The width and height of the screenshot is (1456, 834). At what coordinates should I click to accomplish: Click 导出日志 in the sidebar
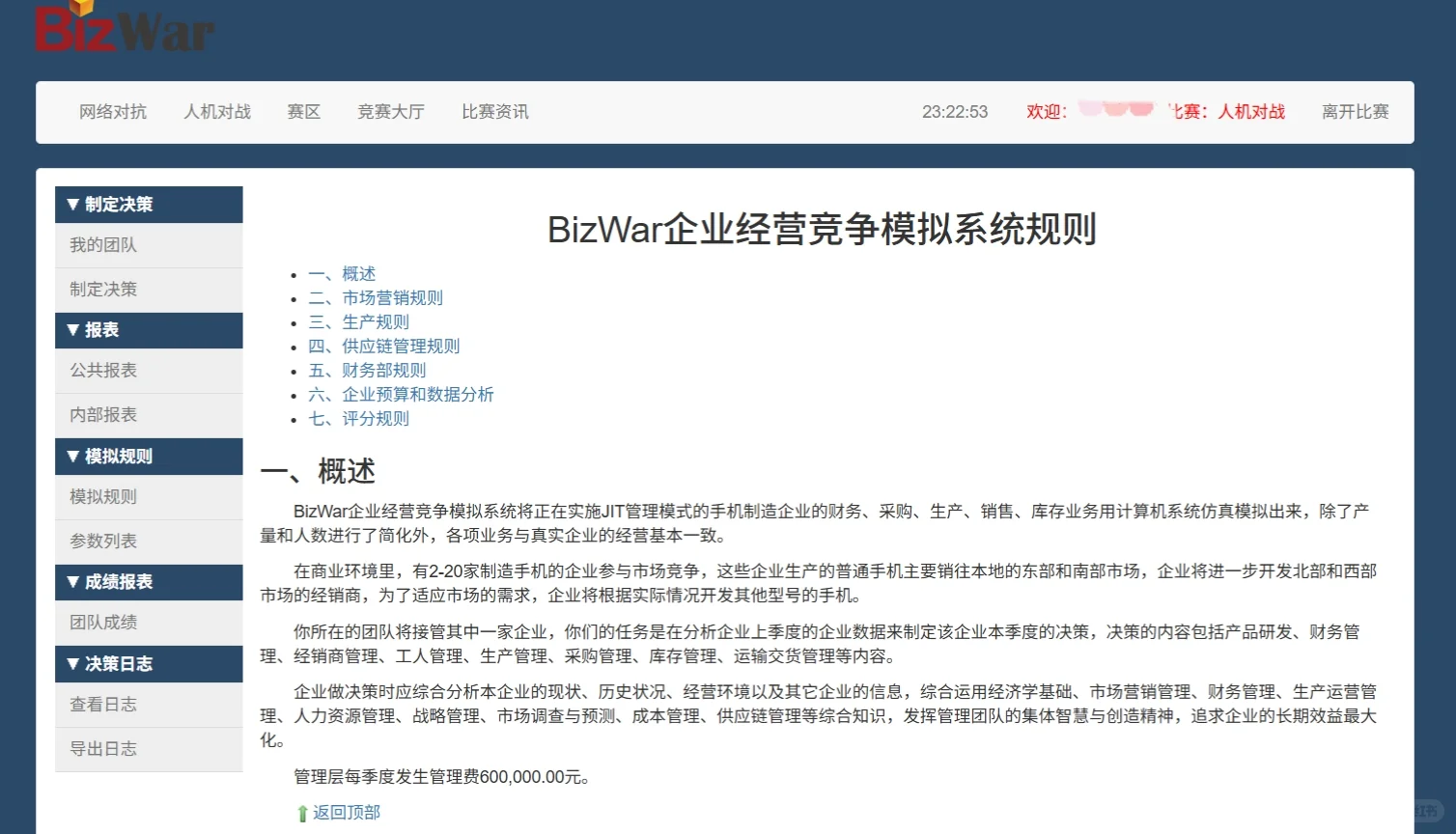click(x=149, y=749)
